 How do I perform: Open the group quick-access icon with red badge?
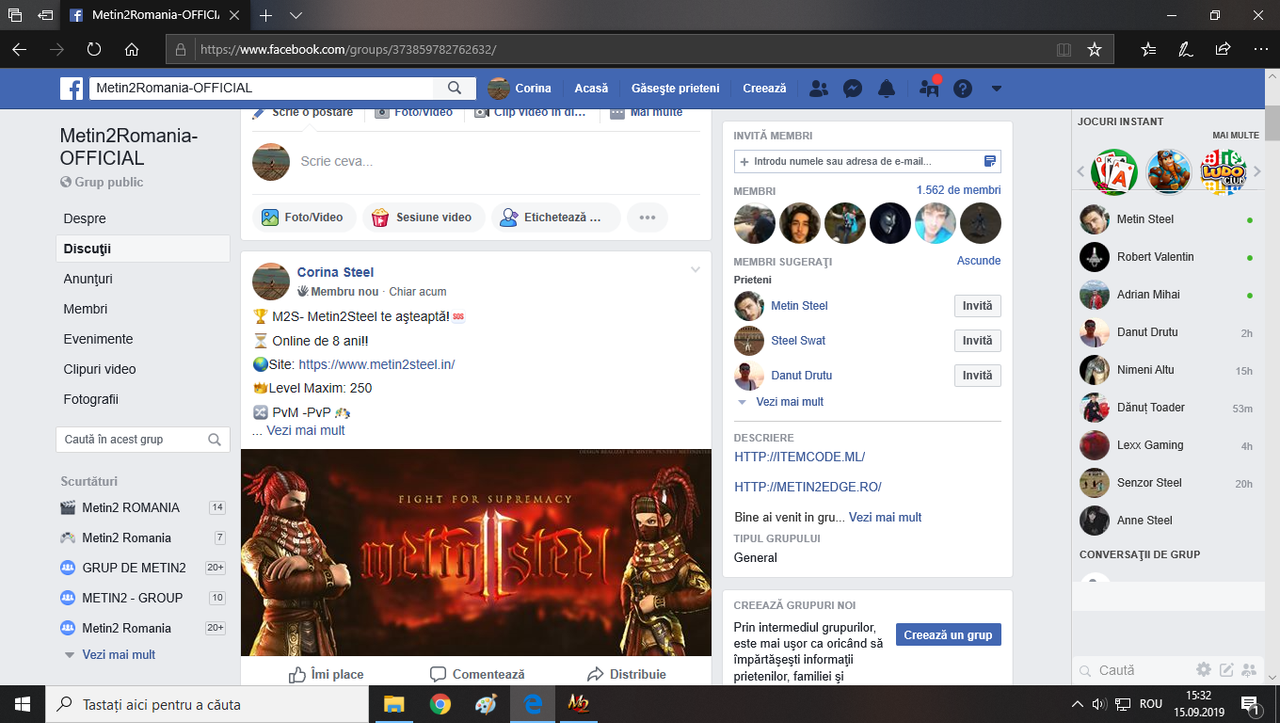coord(929,88)
